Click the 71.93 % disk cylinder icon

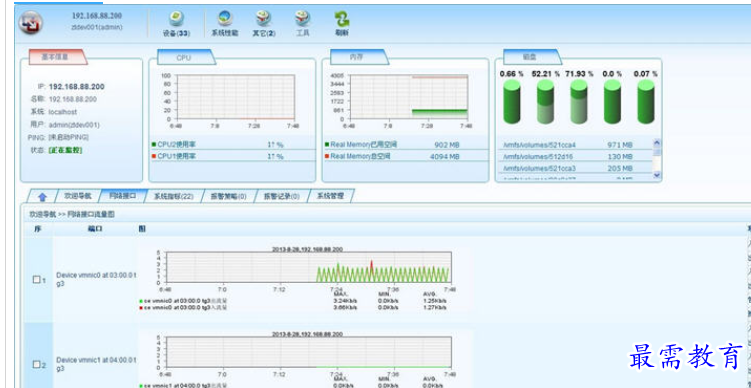(579, 102)
